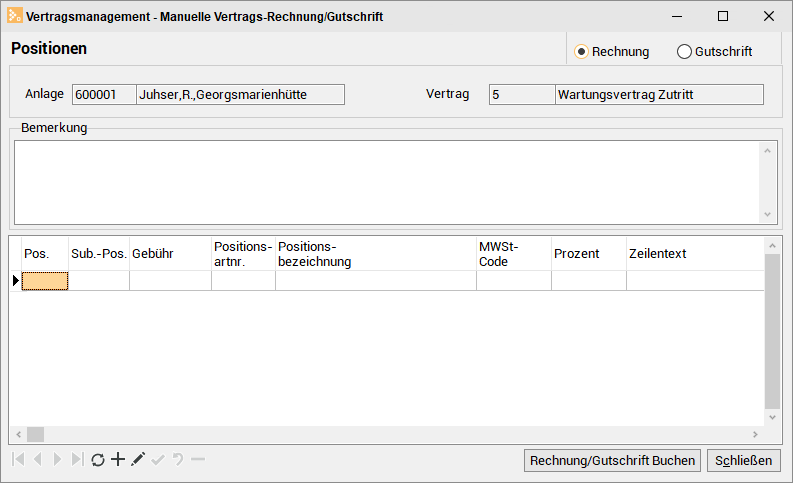
Task: Go to next record in navigator
Action: (x=58, y=459)
